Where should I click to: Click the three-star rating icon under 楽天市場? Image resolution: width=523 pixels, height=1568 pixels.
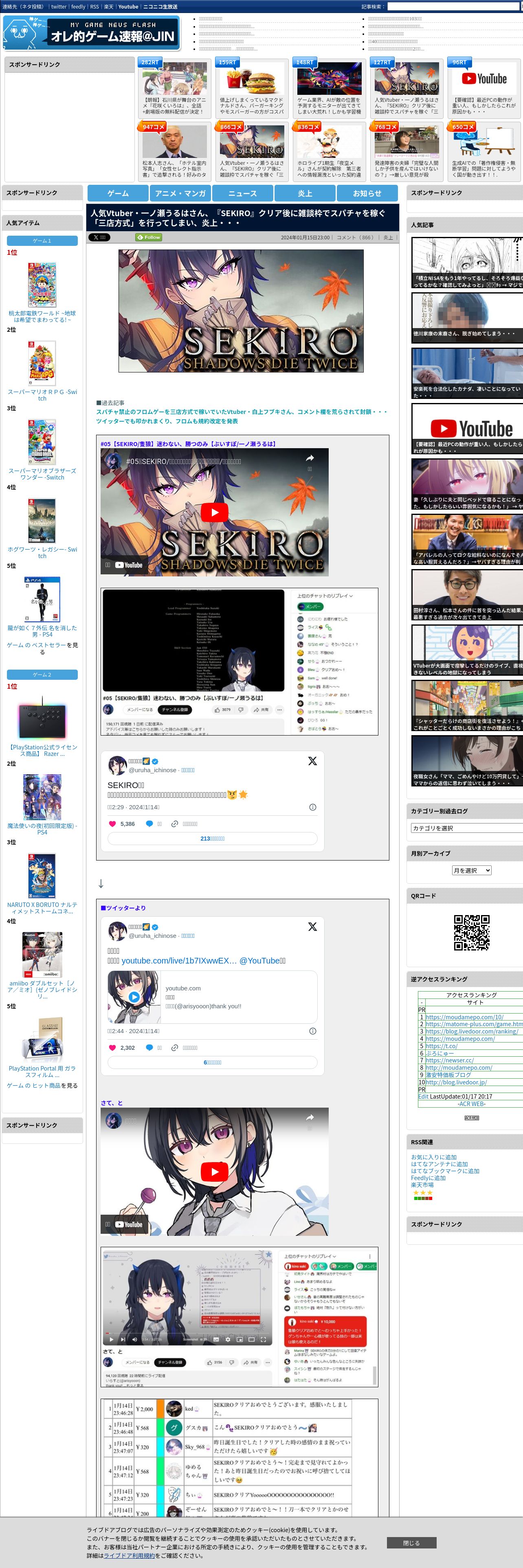click(423, 1192)
